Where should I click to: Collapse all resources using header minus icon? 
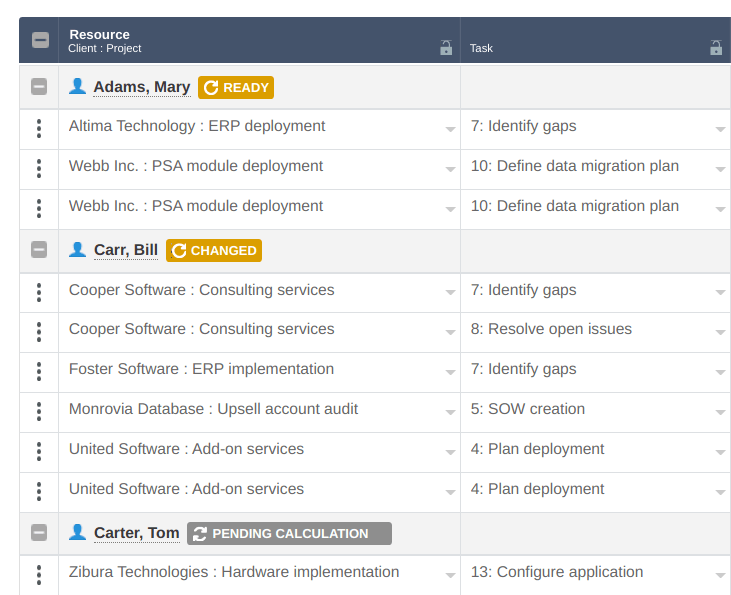pos(40,40)
